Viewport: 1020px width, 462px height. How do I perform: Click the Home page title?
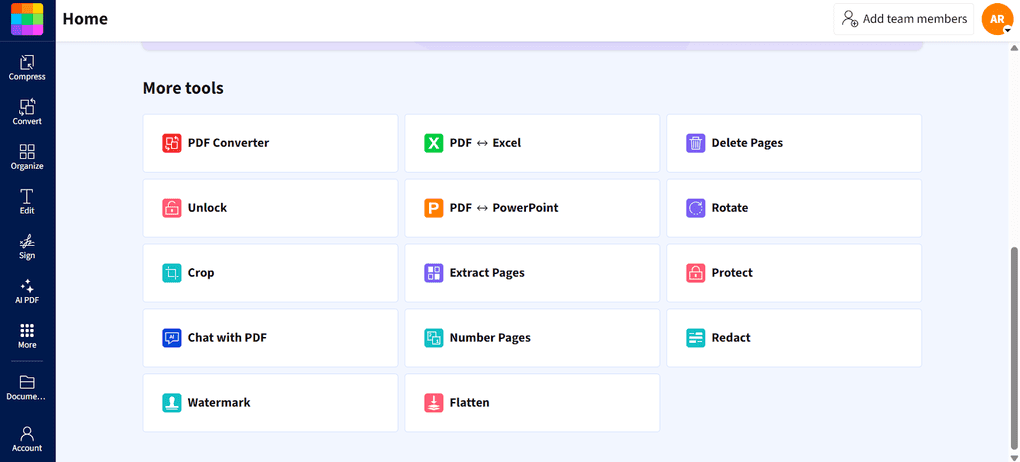tap(85, 19)
